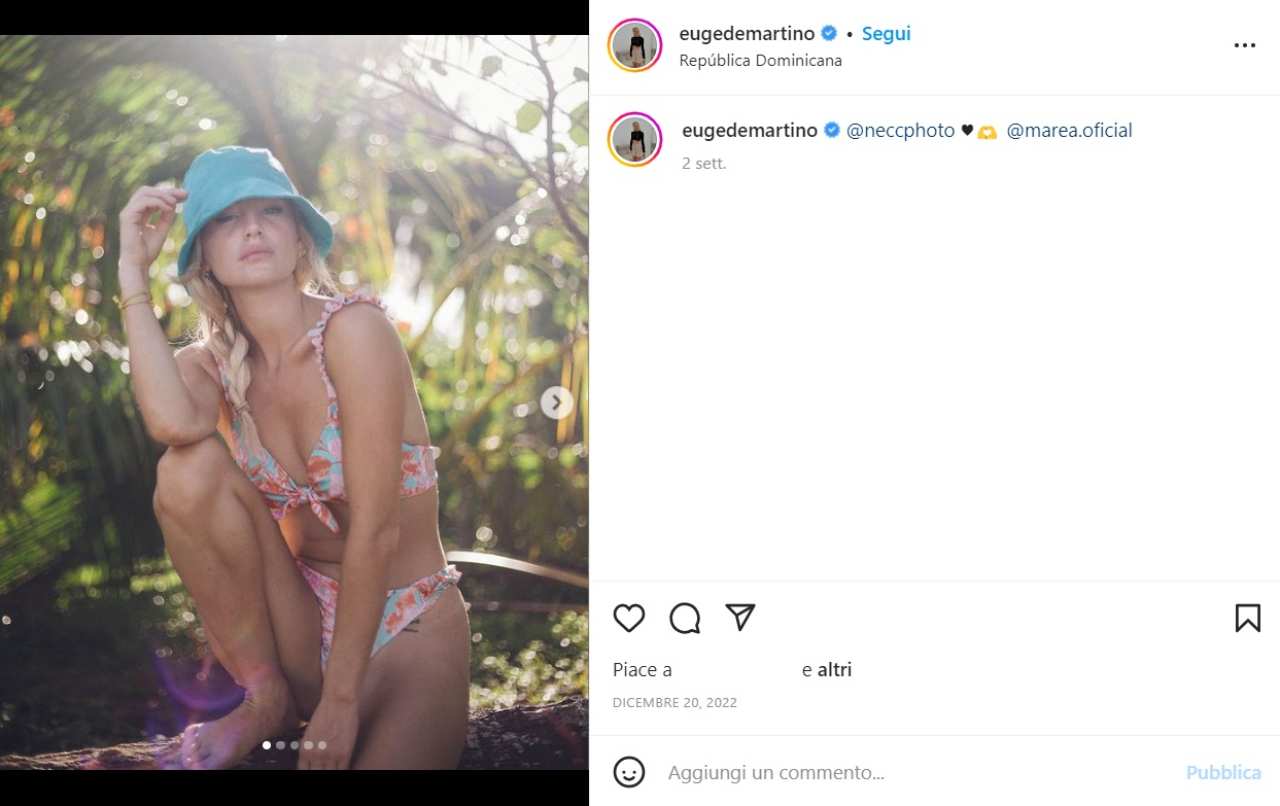Click the eugedemartino username in the caption
The image size is (1280, 806).
(749, 131)
